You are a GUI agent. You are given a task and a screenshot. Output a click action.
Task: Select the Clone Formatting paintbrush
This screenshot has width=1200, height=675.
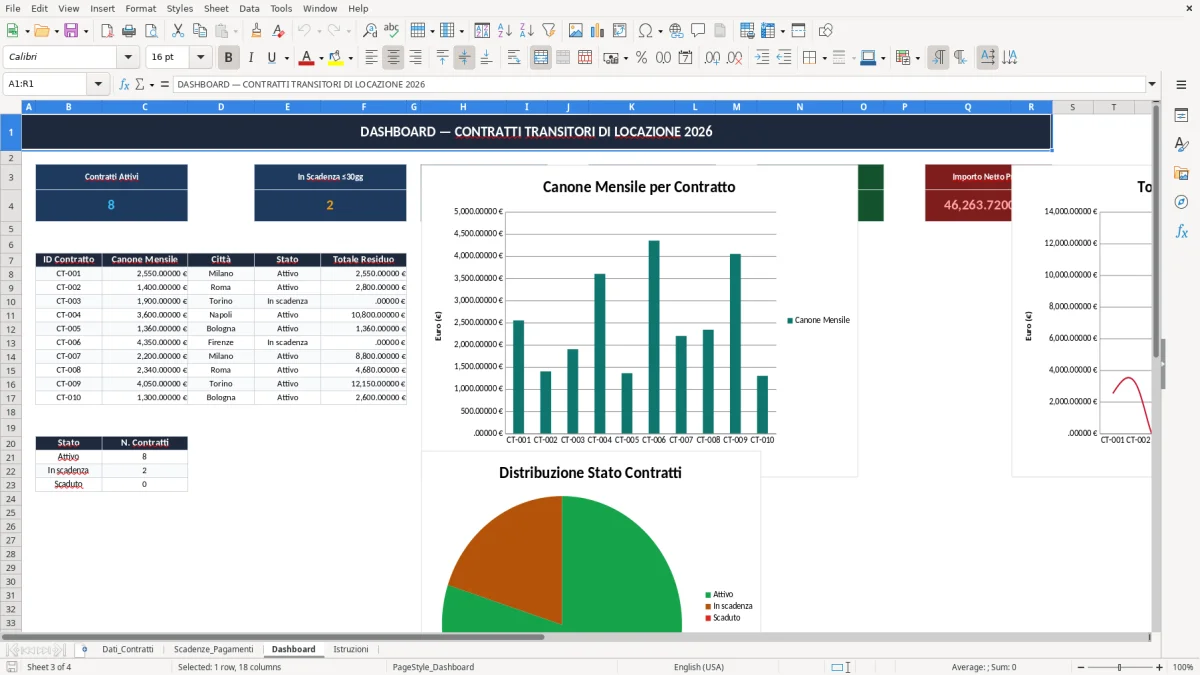[x=256, y=31]
